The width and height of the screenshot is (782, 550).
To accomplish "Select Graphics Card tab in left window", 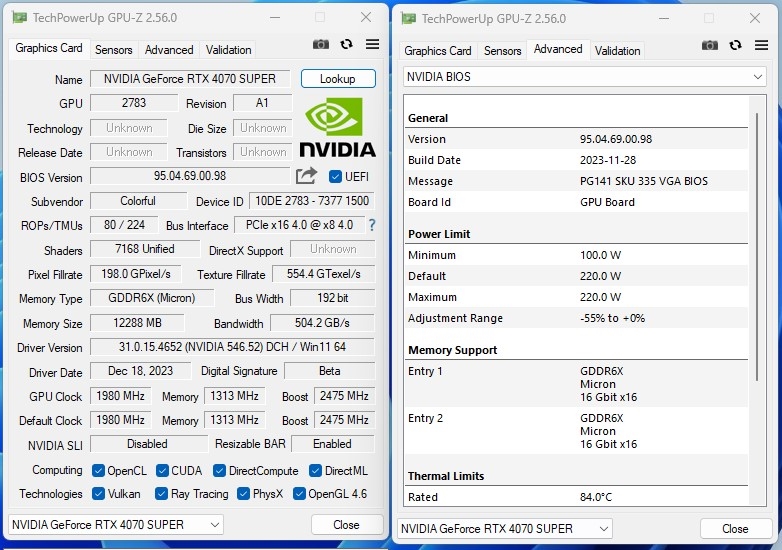I will point(49,48).
